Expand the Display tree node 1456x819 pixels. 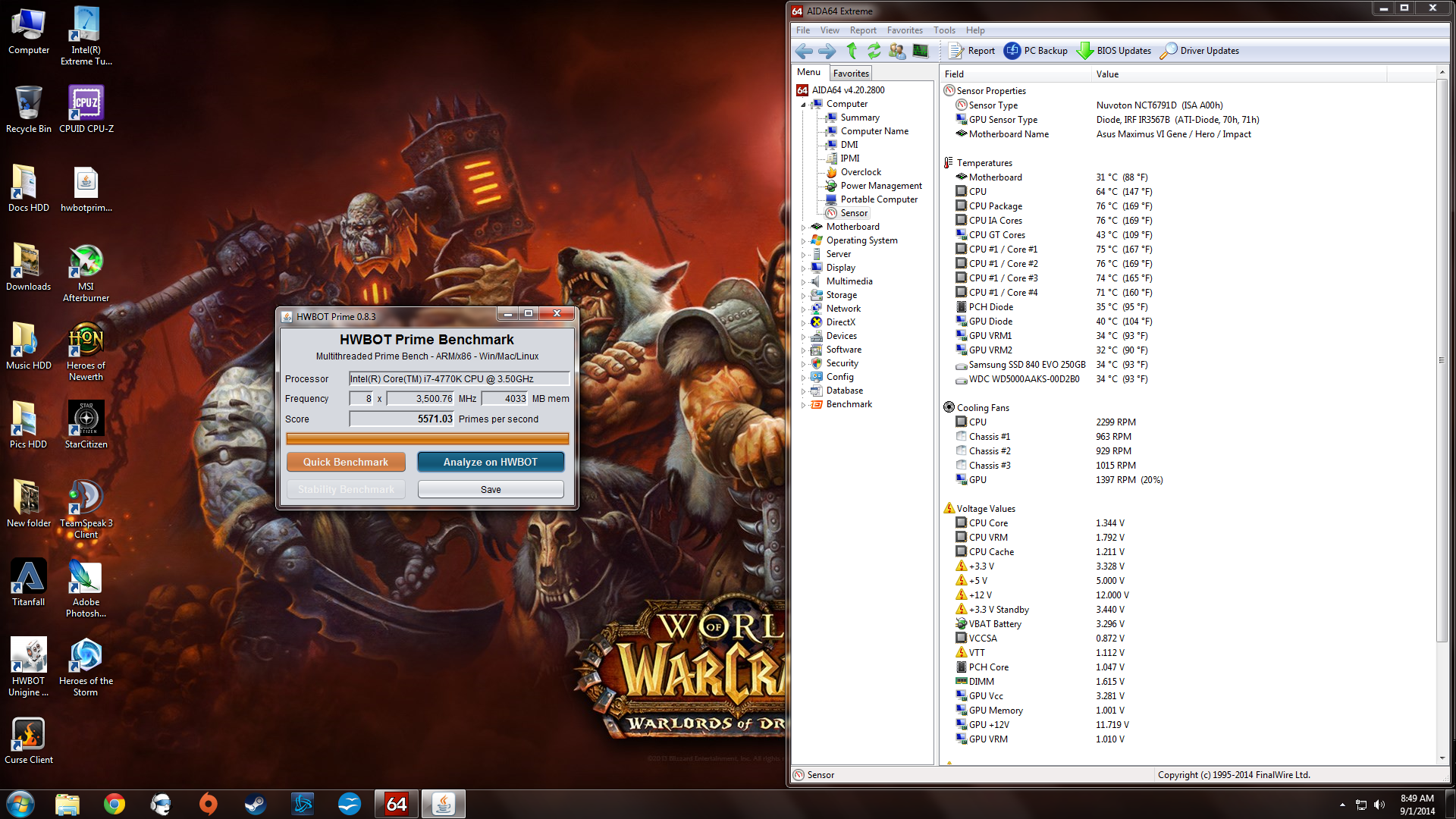click(803, 268)
